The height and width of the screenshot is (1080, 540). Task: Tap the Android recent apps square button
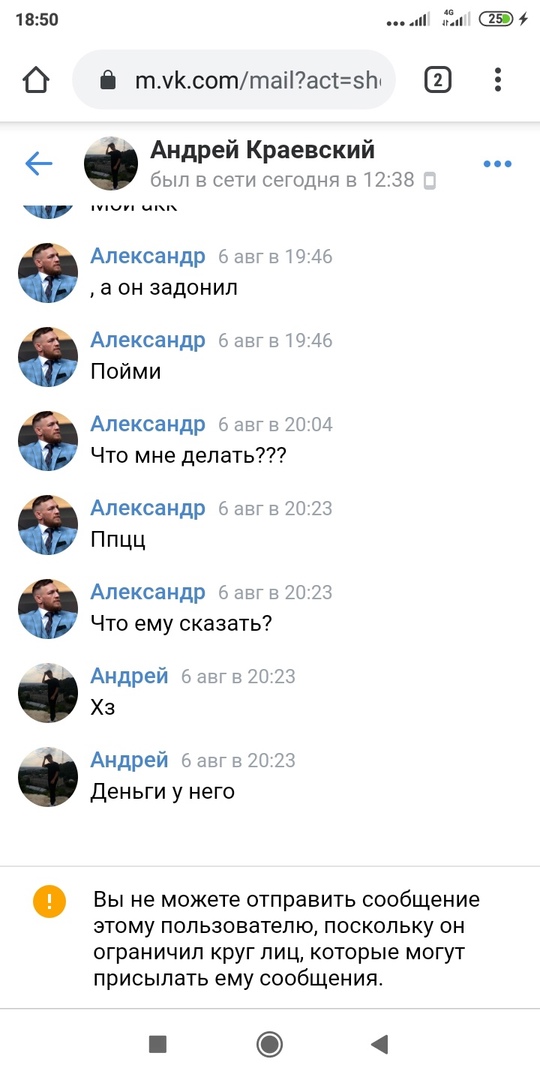158,1045
